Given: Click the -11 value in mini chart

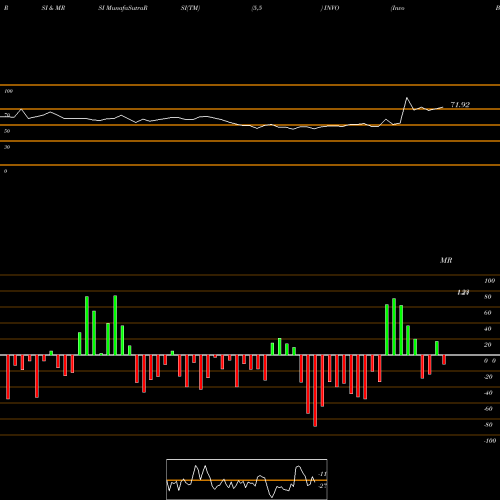Looking at the screenshot, I should tap(322, 474).
